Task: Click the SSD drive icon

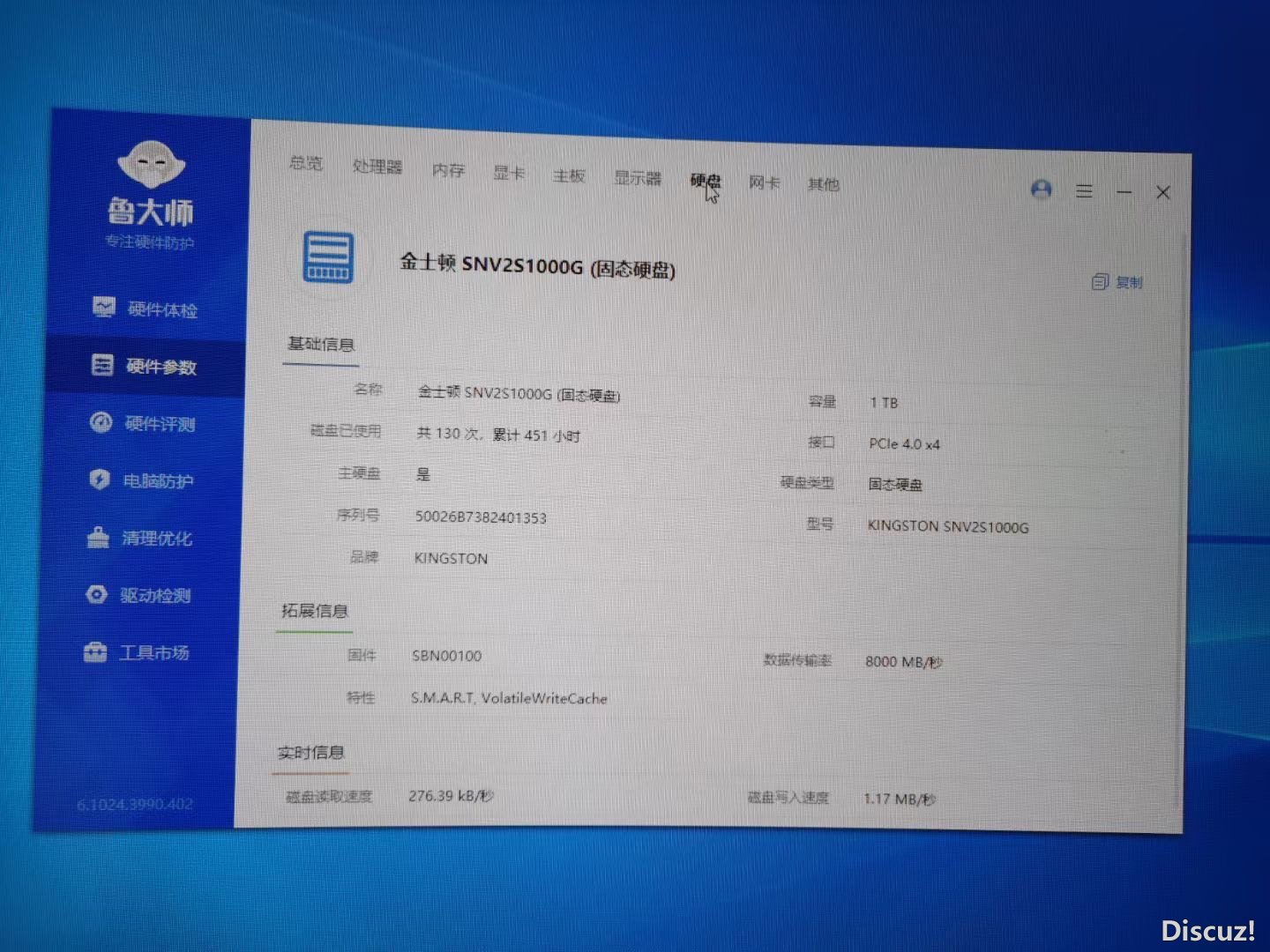Action: tap(328, 257)
